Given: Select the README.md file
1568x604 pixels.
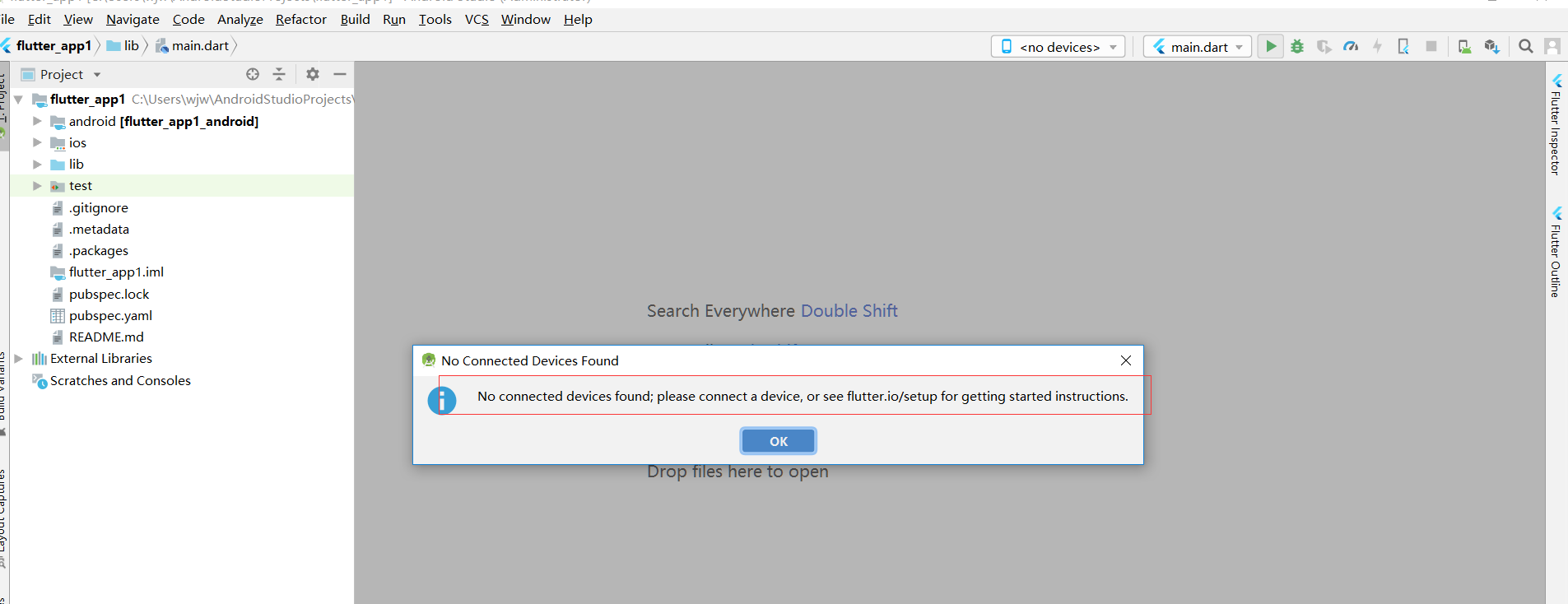Looking at the screenshot, I should [x=106, y=337].
